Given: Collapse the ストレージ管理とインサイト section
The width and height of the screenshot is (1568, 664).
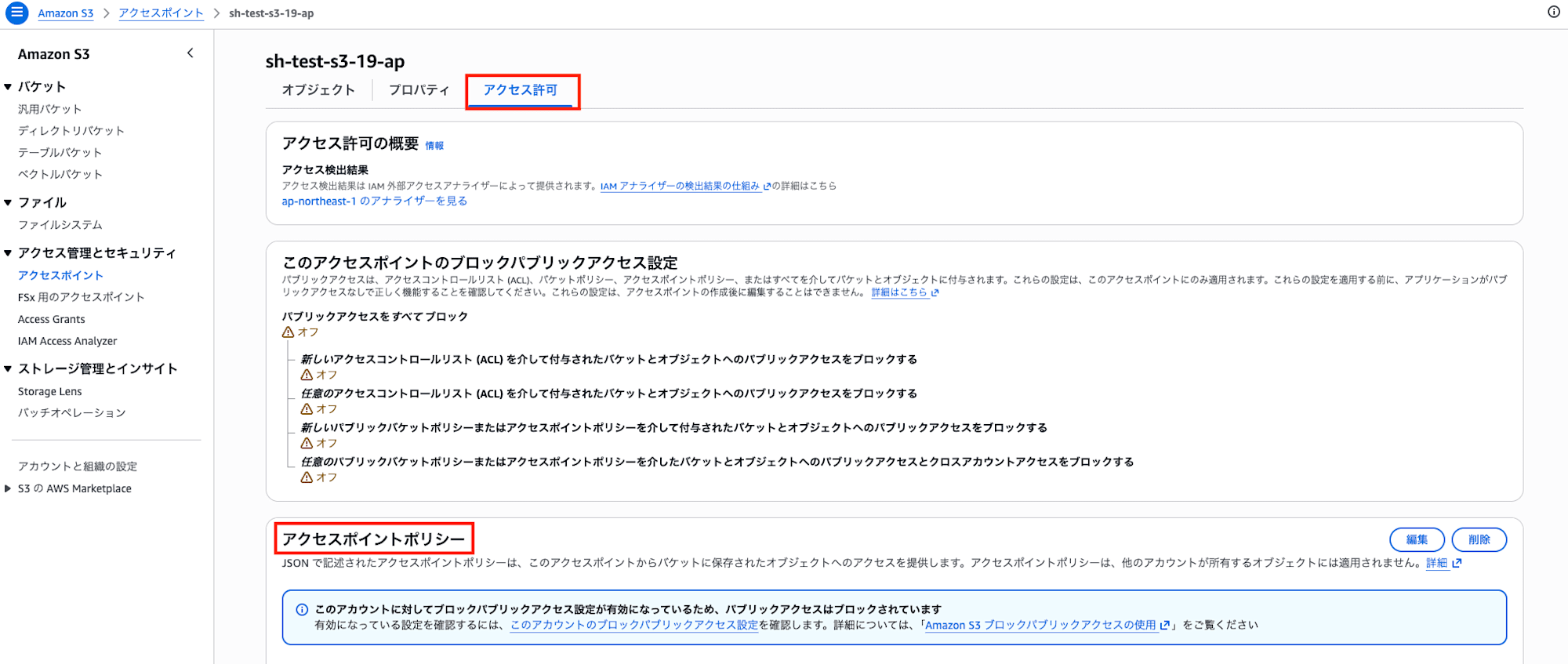Looking at the screenshot, I should [x=8, y=369].
